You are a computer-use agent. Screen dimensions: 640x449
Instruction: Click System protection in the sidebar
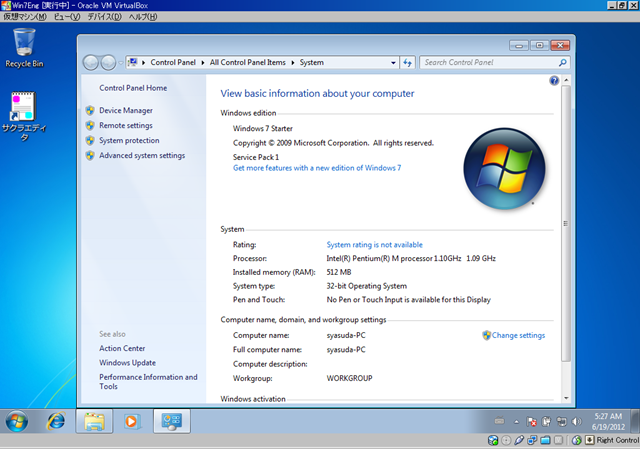(129, 140)
